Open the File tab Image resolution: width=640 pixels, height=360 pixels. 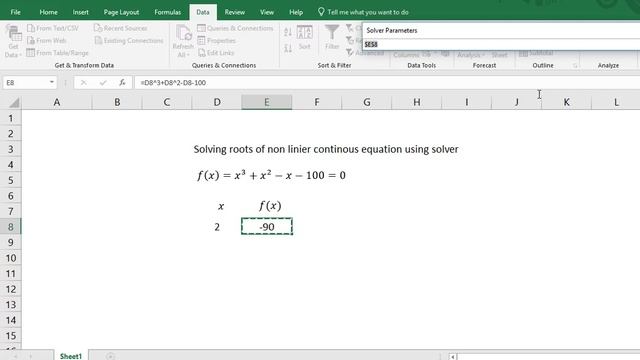pos(16,12)
